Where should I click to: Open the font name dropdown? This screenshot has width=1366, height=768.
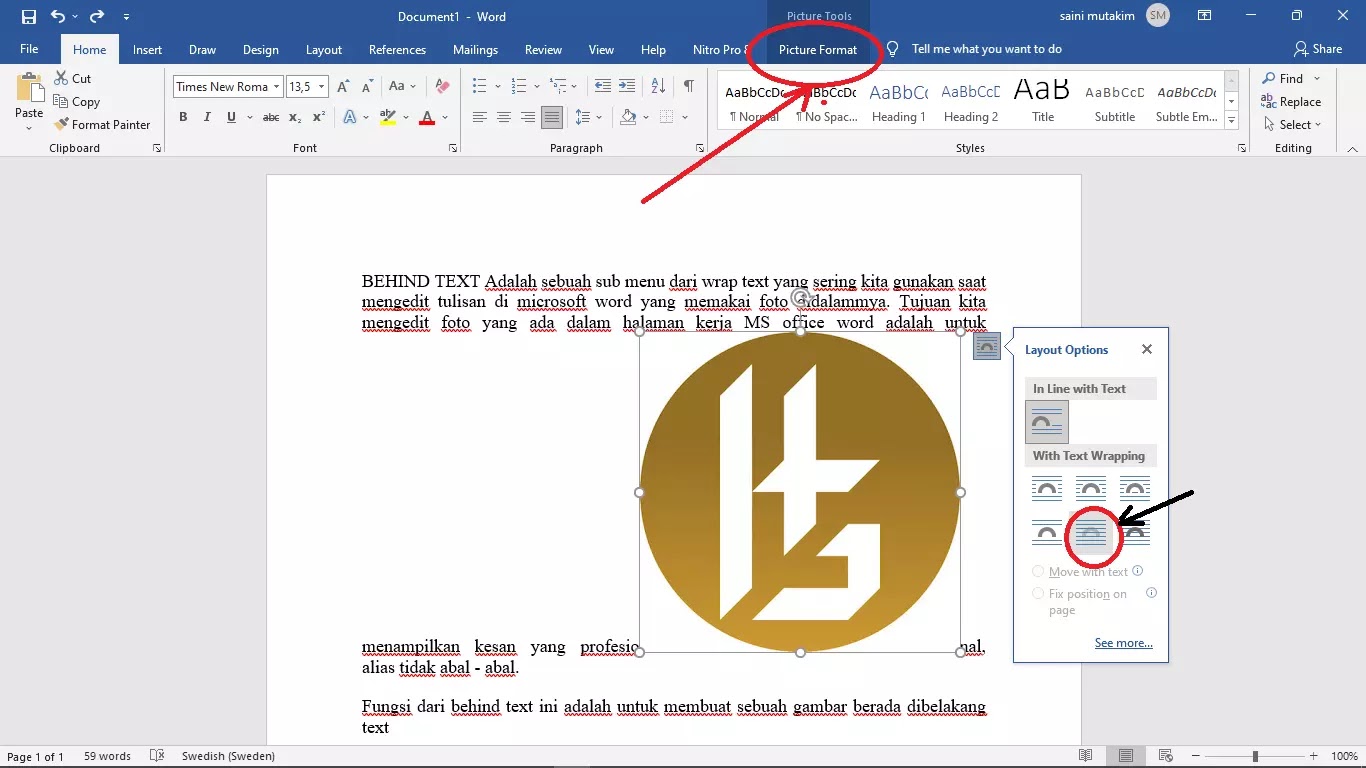click(276, 86)
